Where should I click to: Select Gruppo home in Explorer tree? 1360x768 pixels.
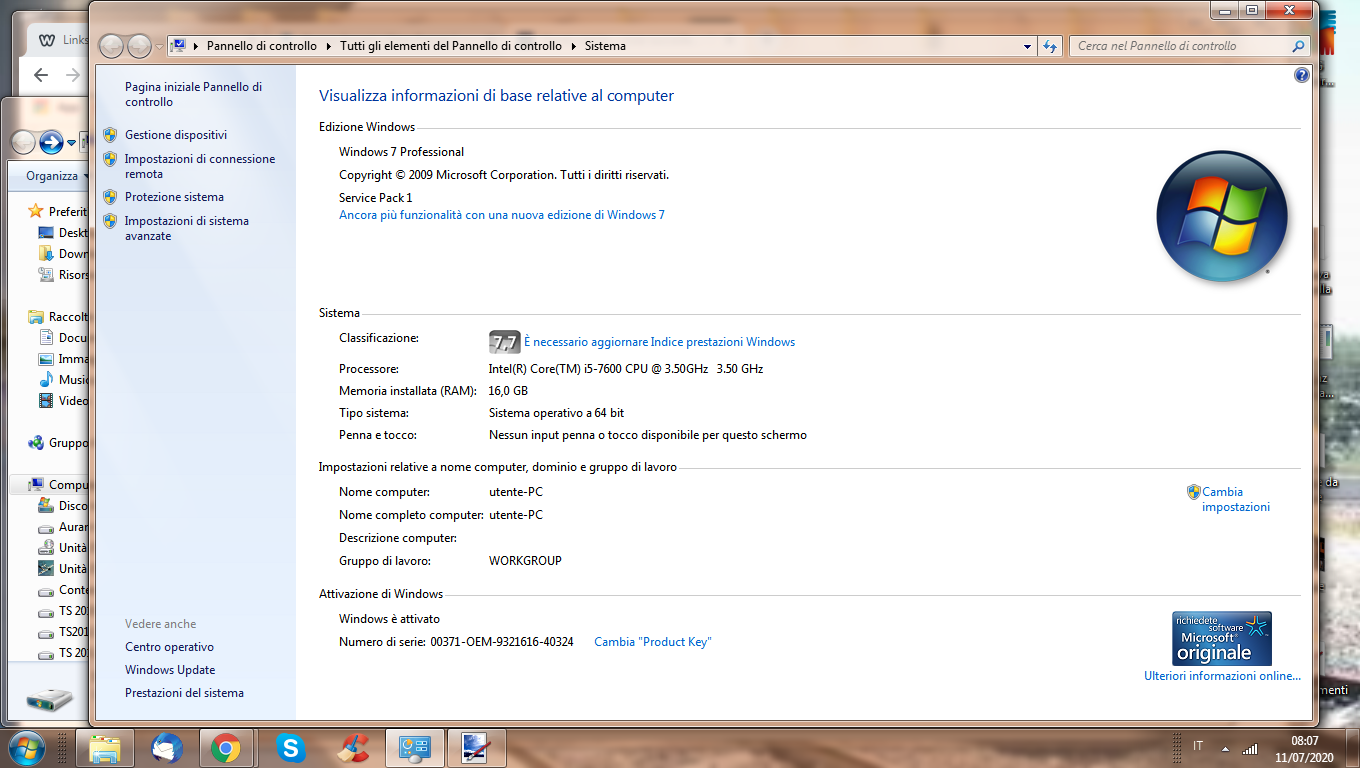pyautogui.click(x=60, y=443)
